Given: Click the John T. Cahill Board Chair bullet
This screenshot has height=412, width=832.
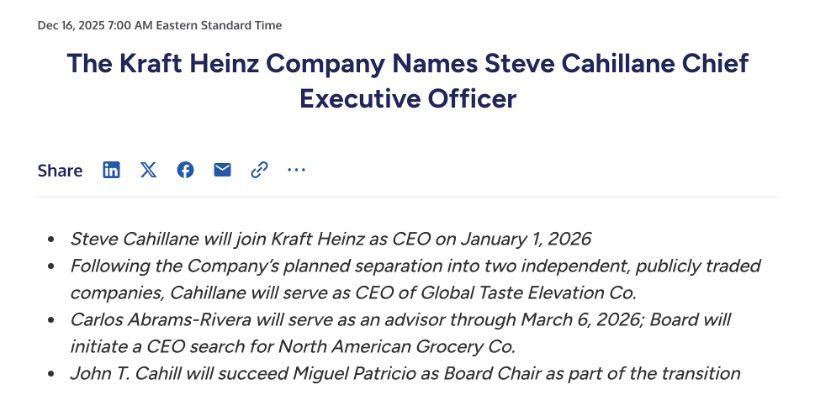Looking at the screenshot, I should [405, 373].
